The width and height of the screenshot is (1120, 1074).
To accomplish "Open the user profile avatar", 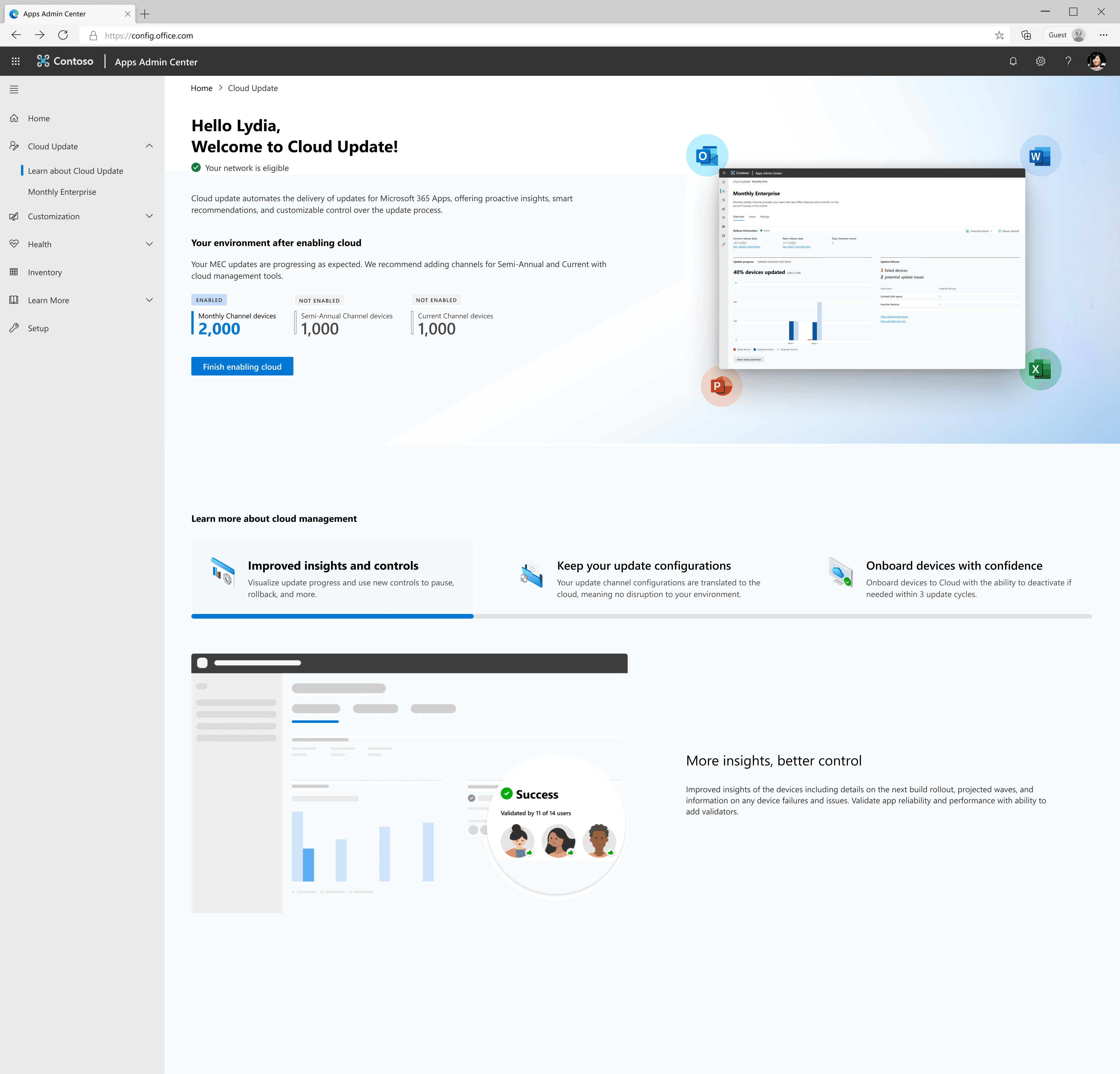I will [x=1096, y=61].
